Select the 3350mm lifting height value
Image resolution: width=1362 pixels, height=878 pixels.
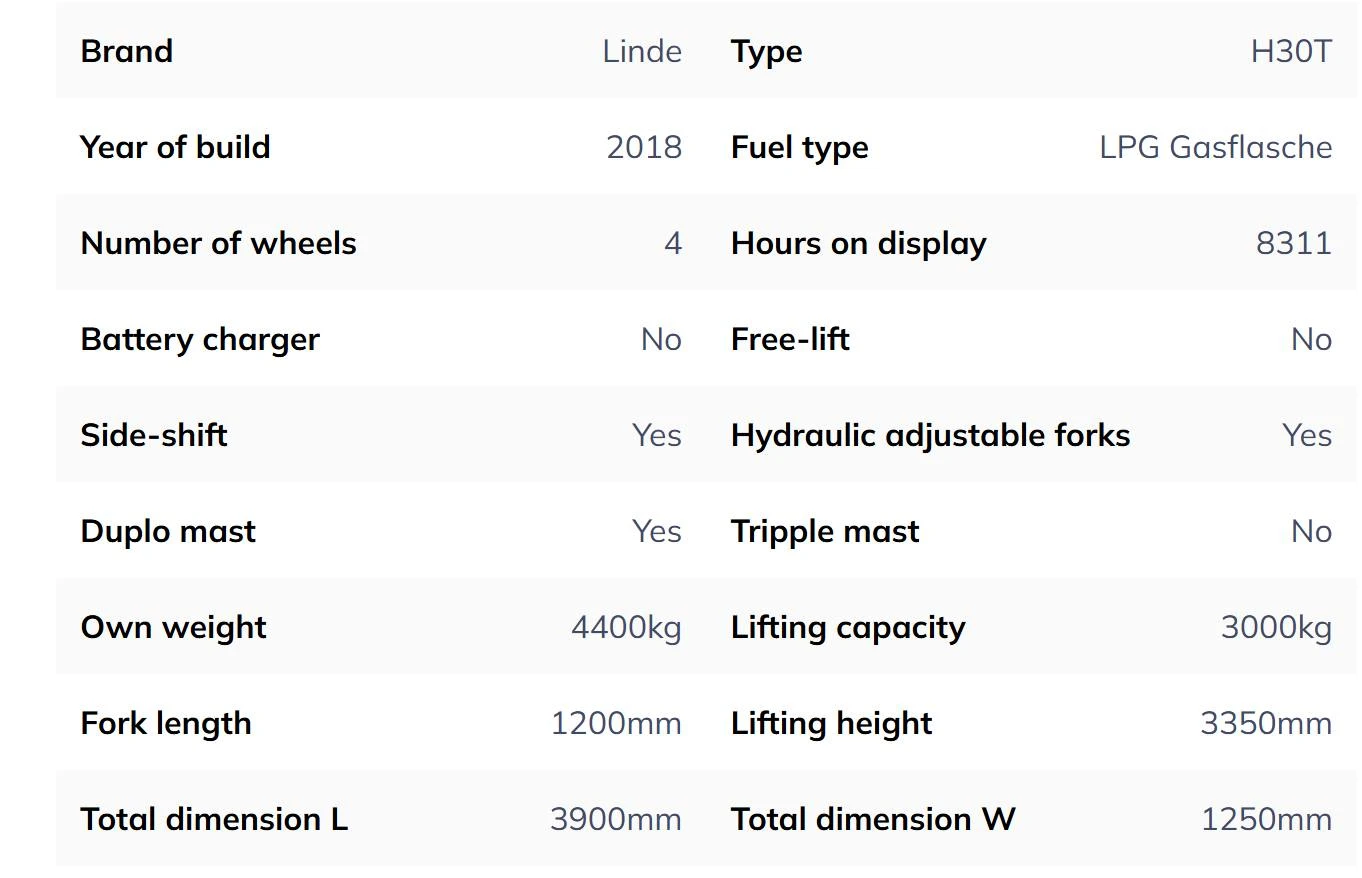pos(1266,723)
